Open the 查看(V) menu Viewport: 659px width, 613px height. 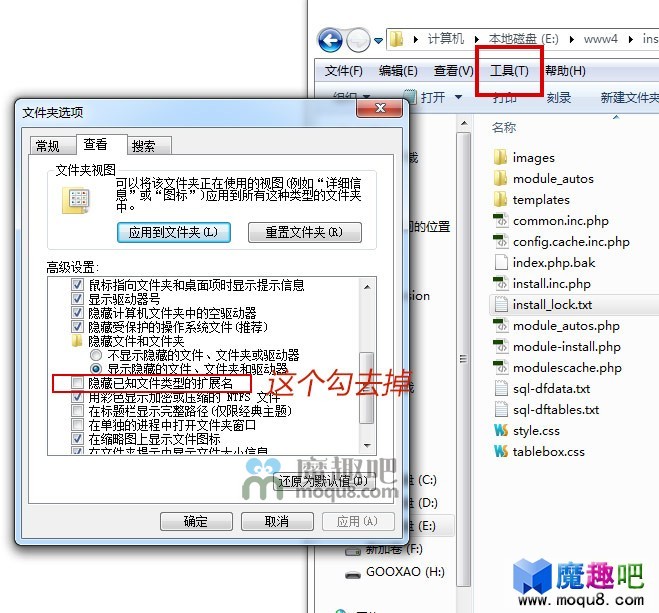[453, 71]
